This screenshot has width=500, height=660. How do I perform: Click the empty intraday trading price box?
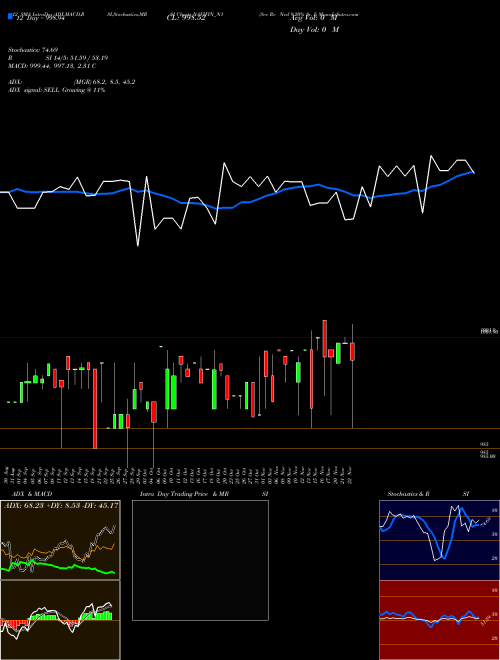coord(200,560)
